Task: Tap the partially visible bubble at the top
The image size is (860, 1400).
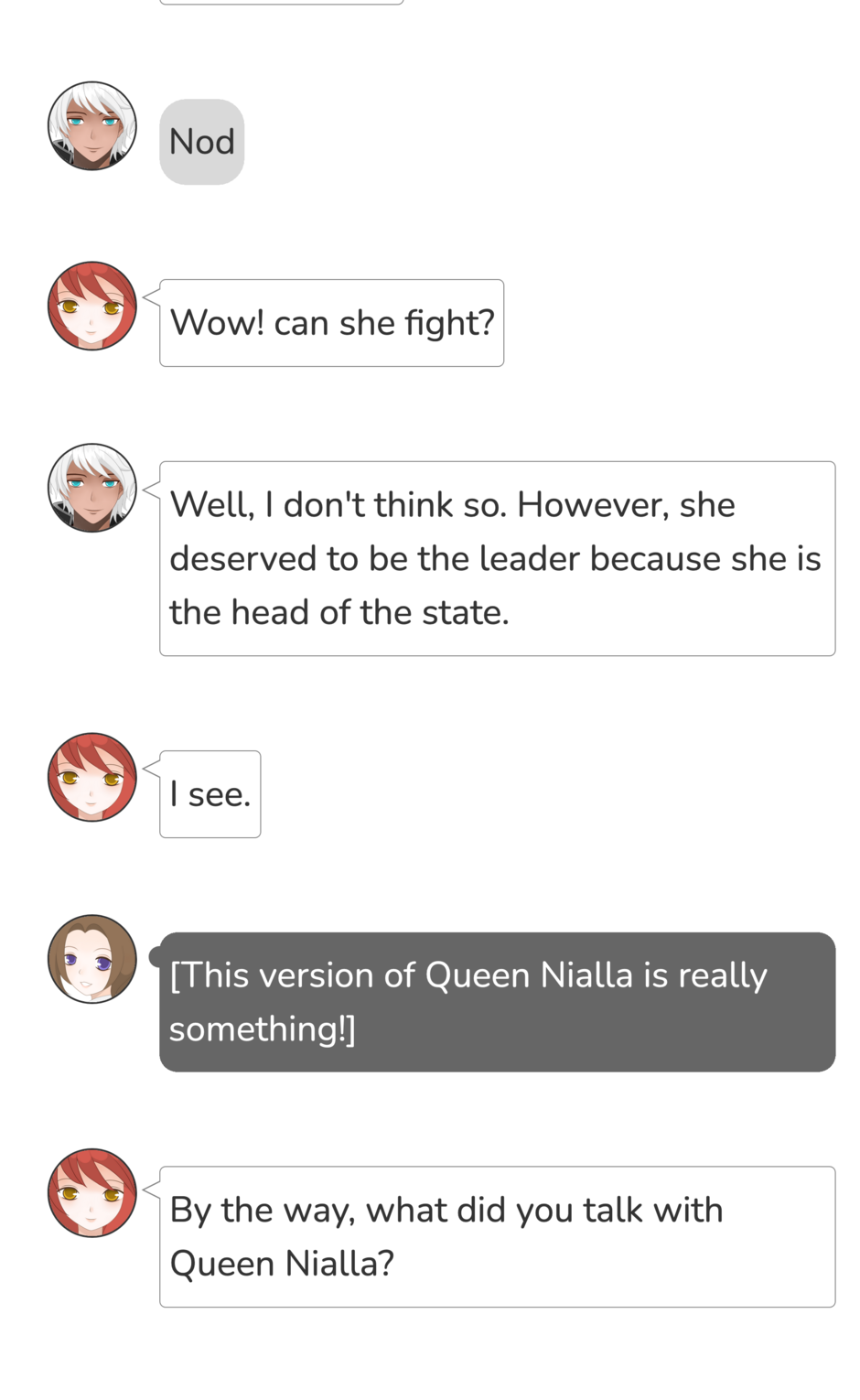Action: point(281,3)
